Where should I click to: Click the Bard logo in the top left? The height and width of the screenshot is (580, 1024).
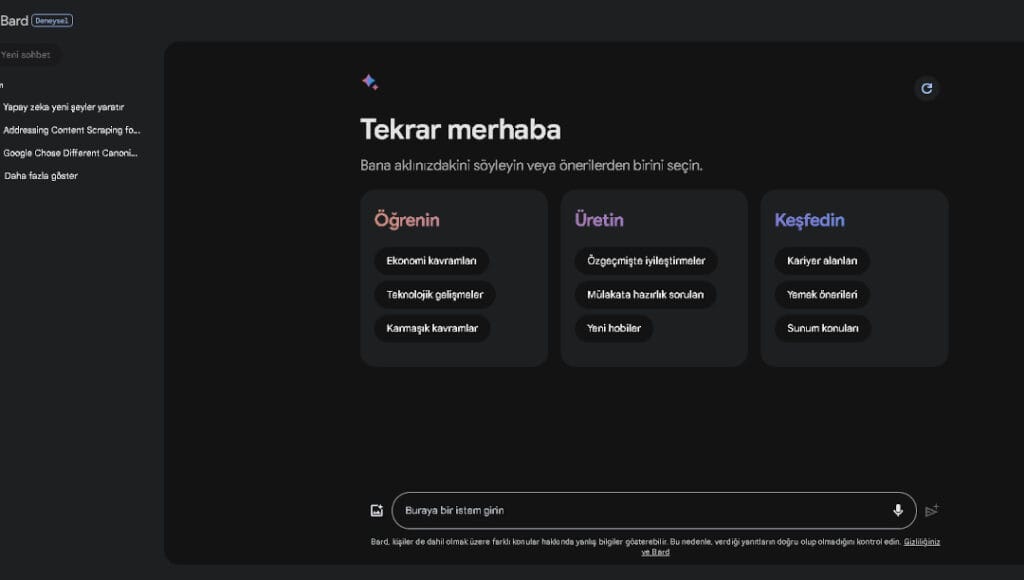pos(15,19)
